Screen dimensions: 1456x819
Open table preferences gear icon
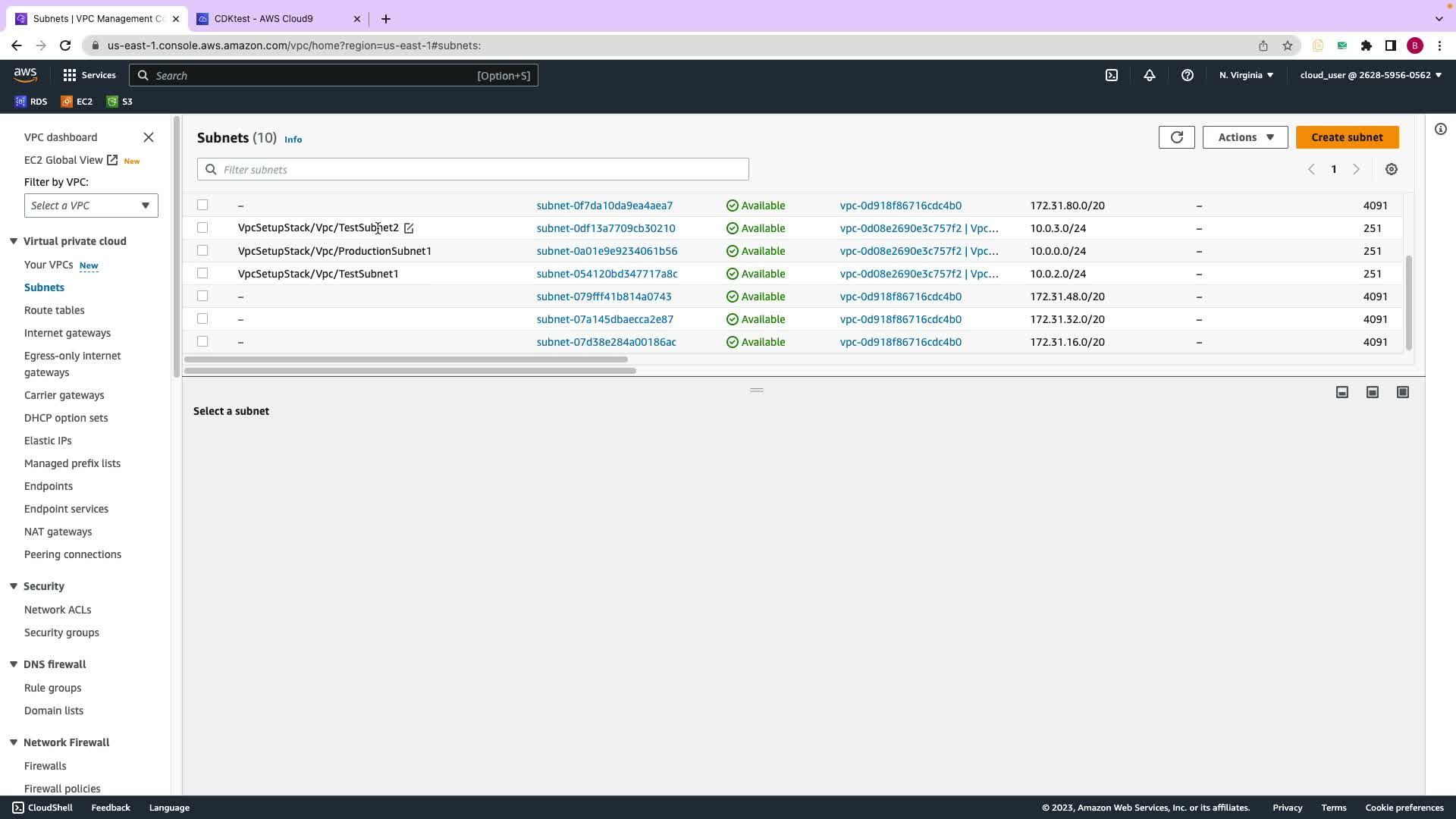coord(1391,170)
